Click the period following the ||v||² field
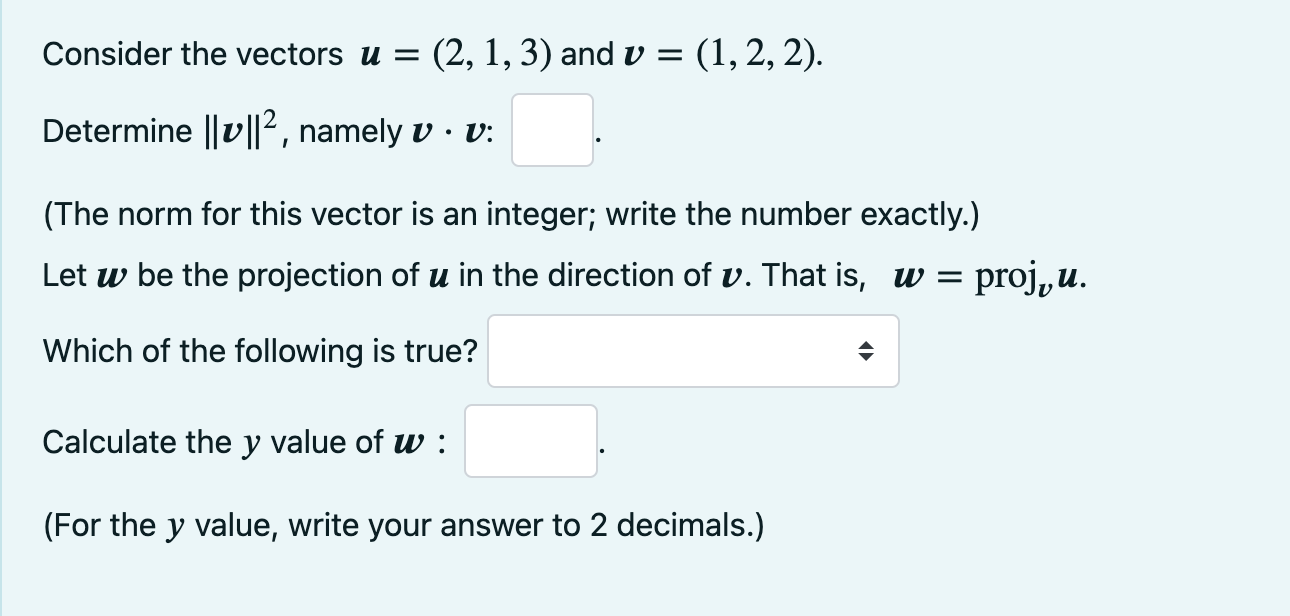 [600, 141]
